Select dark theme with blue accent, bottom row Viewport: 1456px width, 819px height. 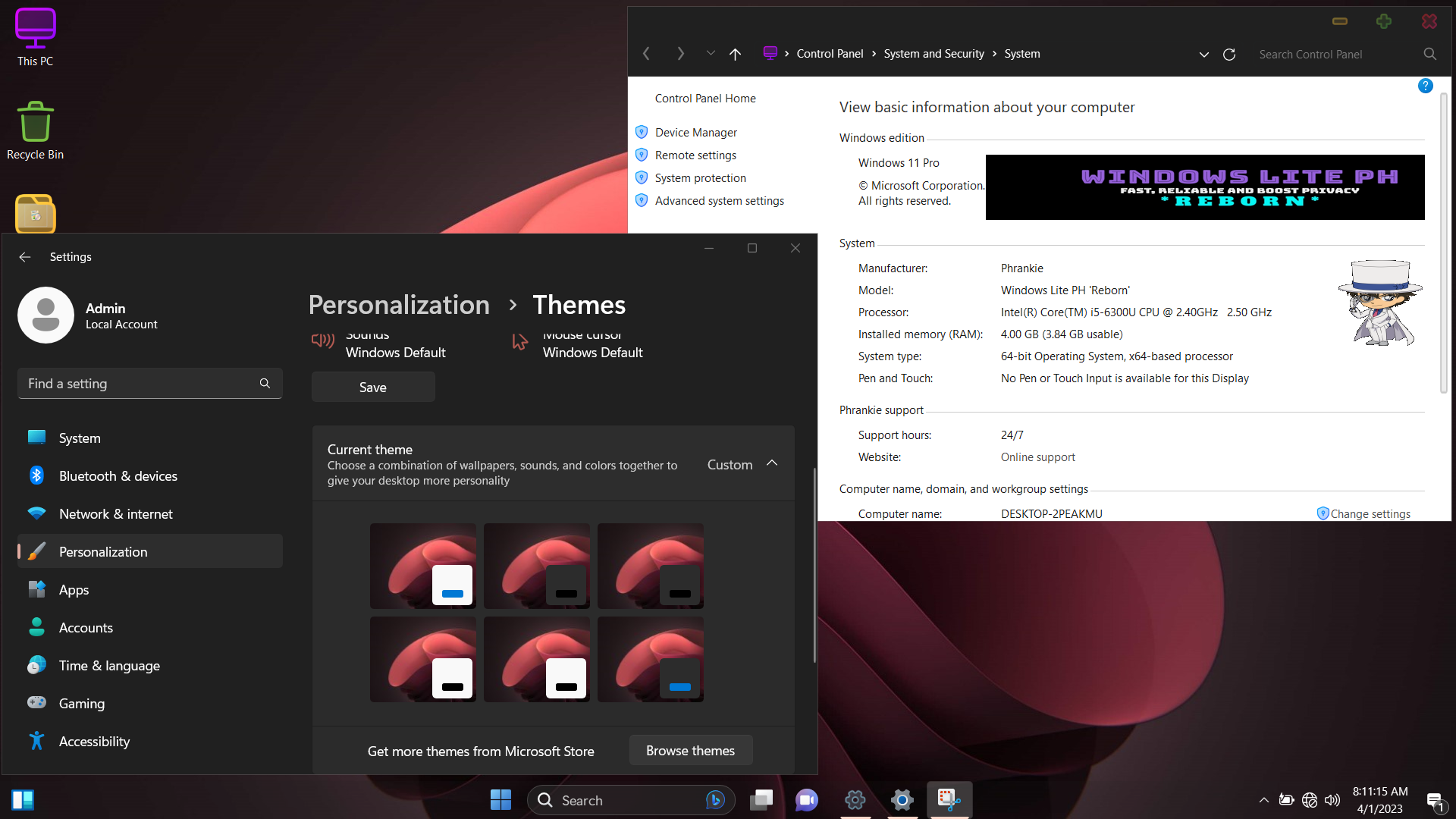(651, 659)
